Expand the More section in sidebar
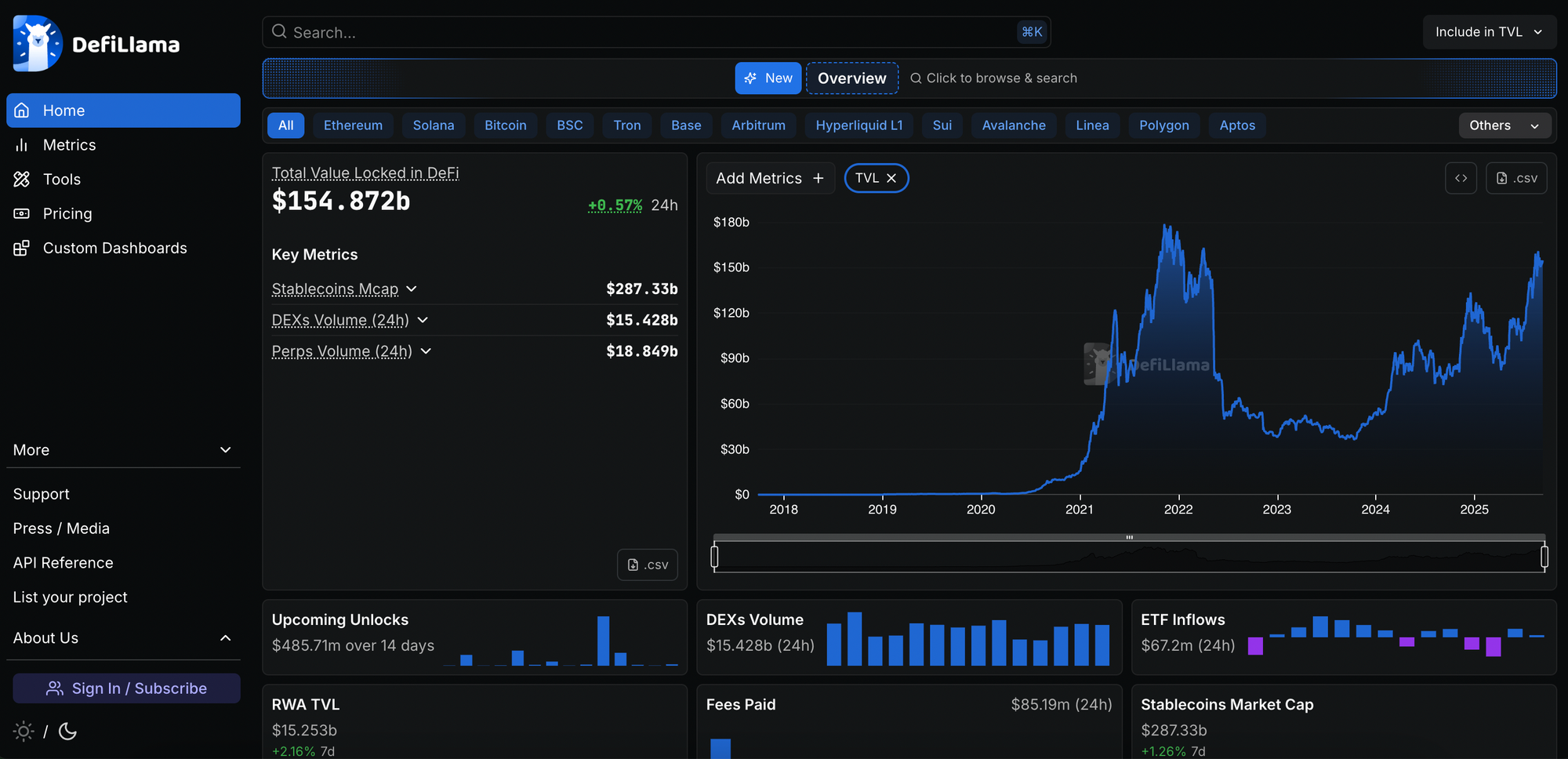 point(123,450)
